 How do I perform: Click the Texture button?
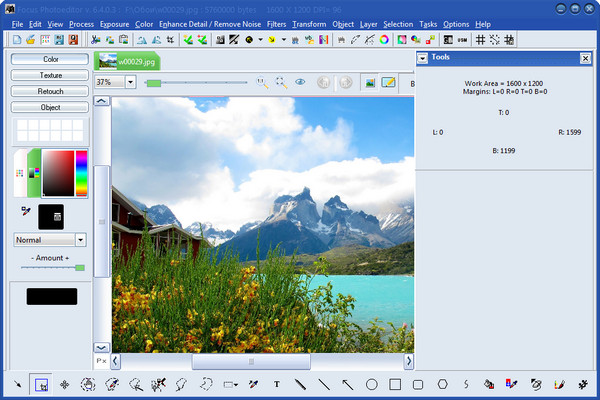[50, 75]
